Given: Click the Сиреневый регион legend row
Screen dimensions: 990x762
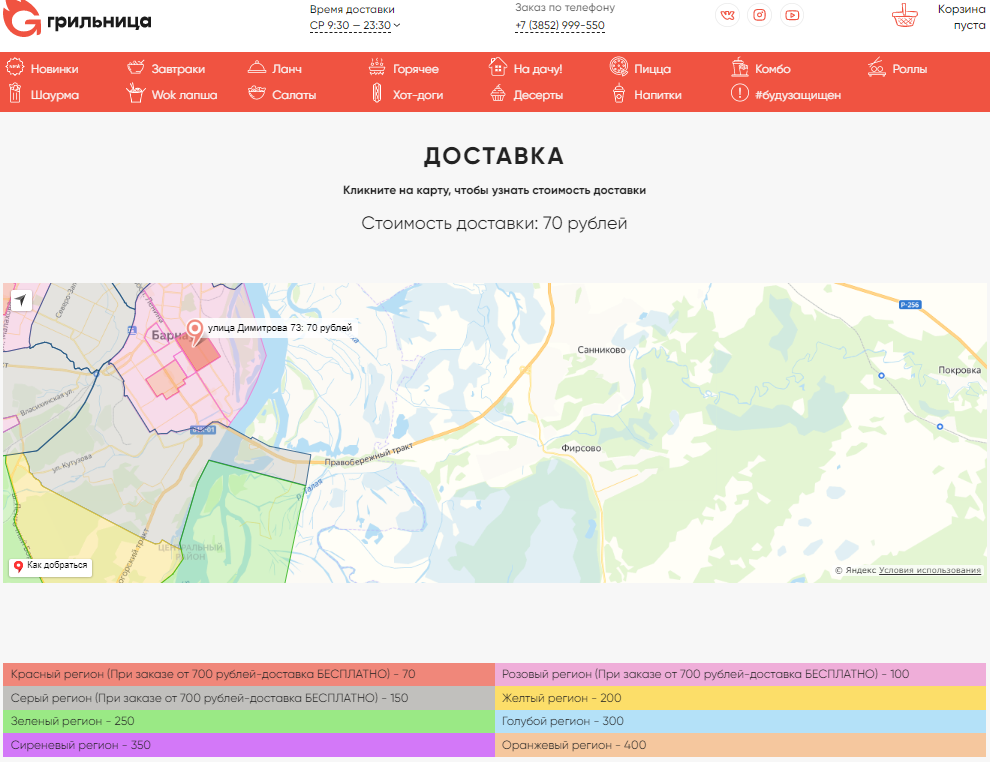Looking at the screenshot, I should click(249, 745).
